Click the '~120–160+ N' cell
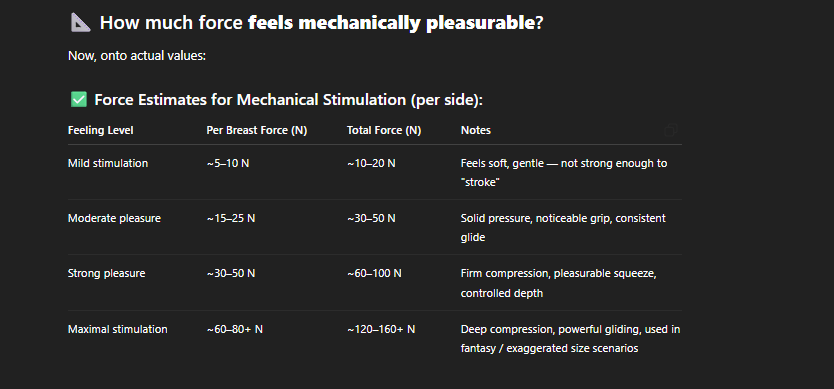 pyautogui.click(x=381, y=329)
